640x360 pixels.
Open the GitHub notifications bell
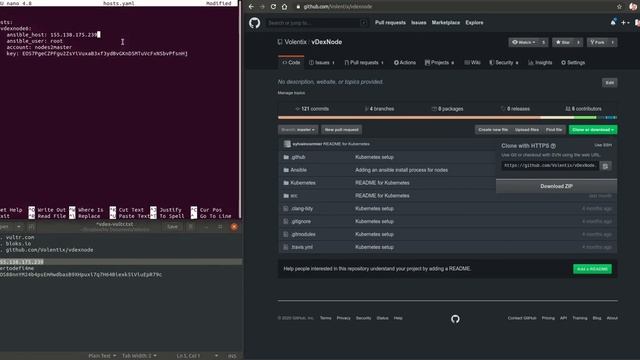613,22
